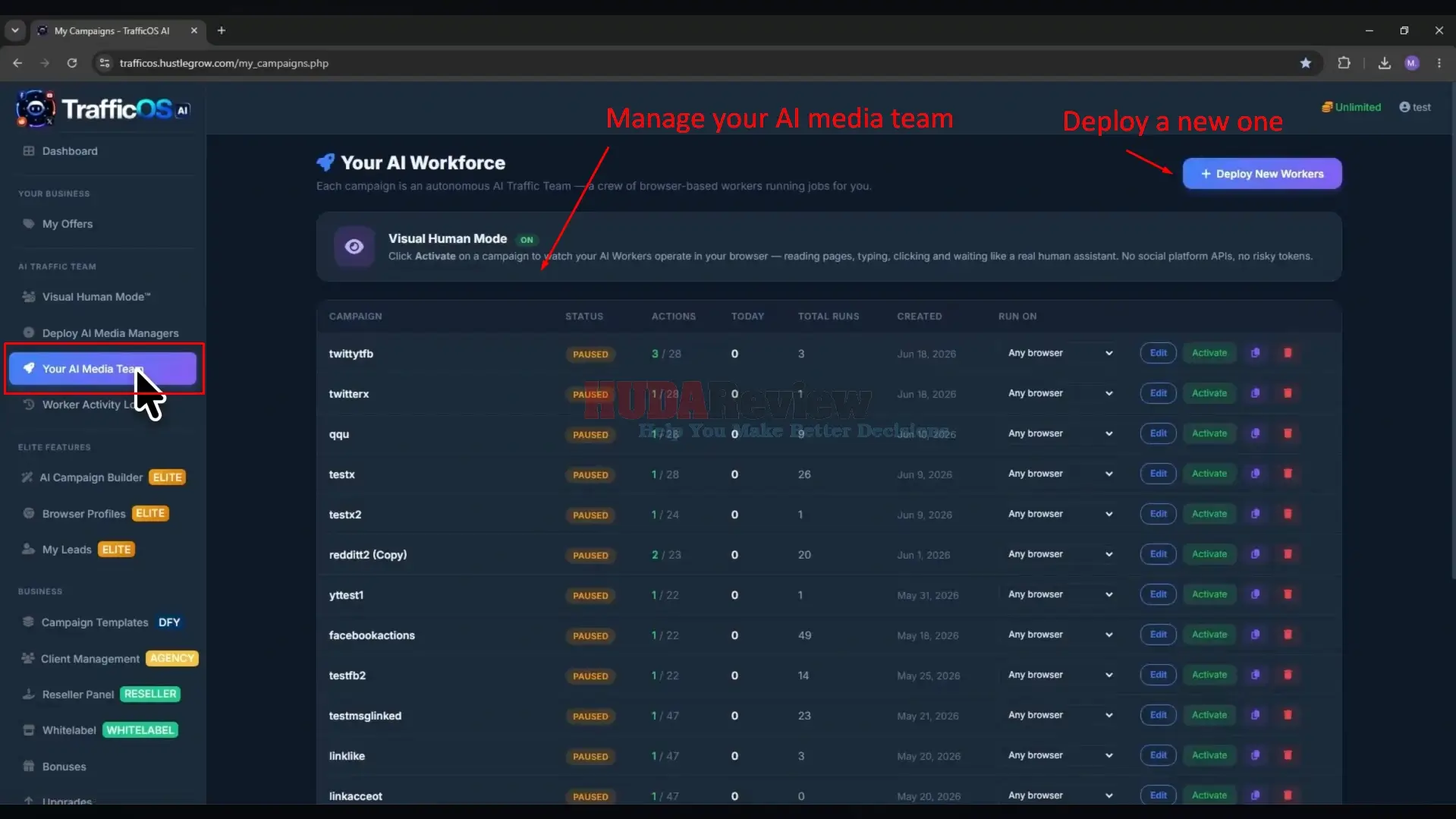Viewport: 1456px width, 819px height.
Task: Open the test user account menu
Action: click(x=1415, y=107)
